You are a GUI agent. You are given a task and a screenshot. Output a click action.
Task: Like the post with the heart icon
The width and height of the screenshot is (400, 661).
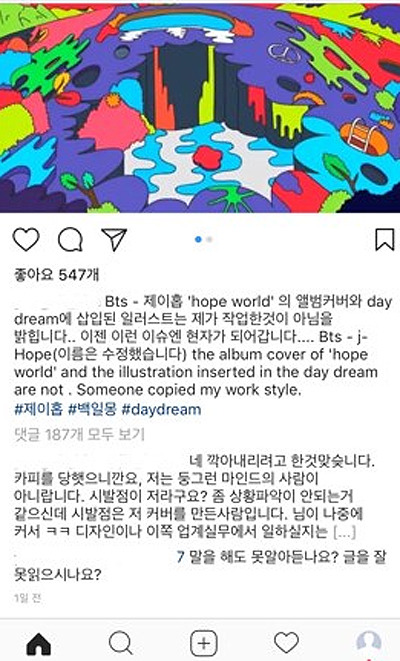click(26, 239)
